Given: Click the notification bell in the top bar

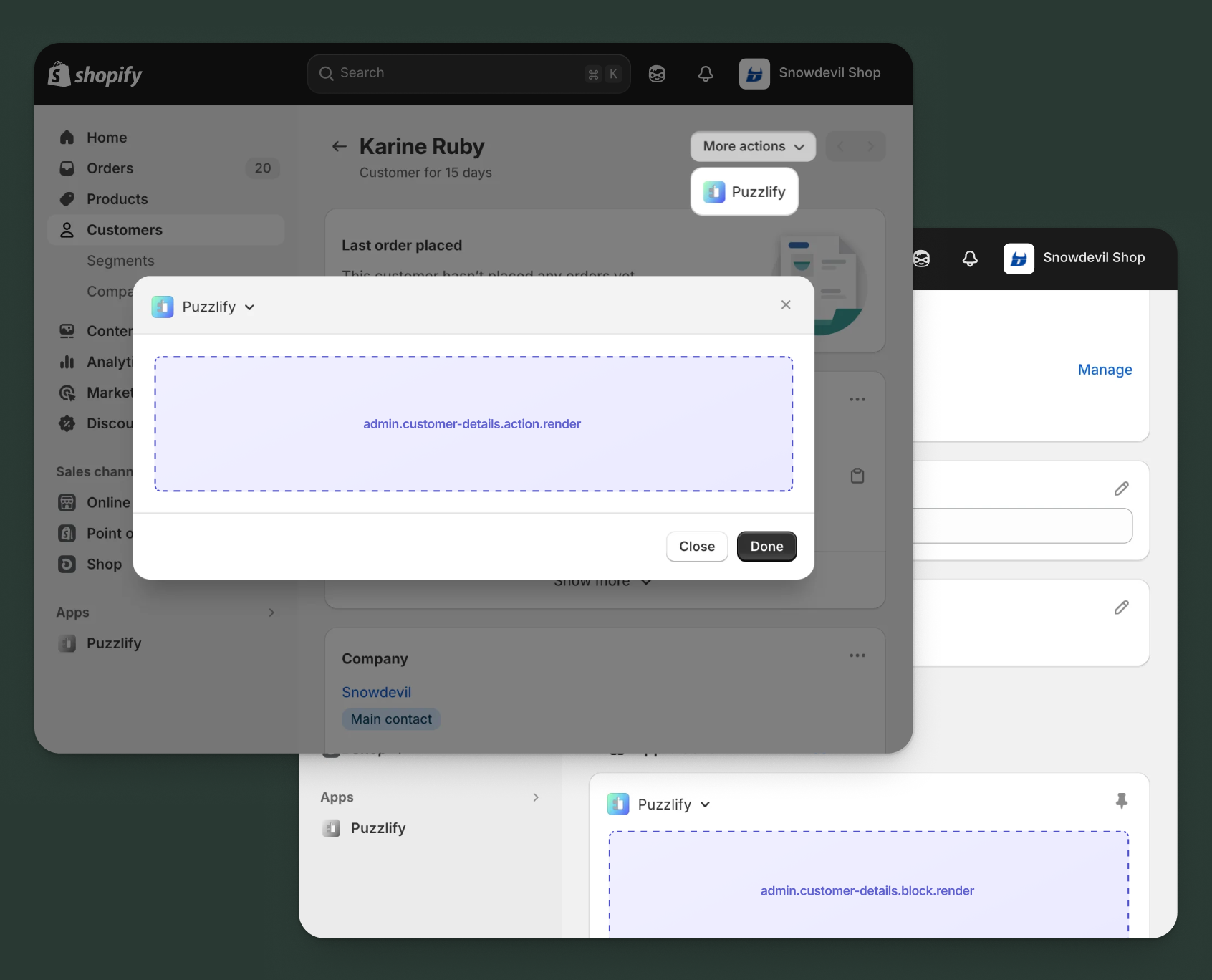Looking at the screenshot, I should coord(705,73).
